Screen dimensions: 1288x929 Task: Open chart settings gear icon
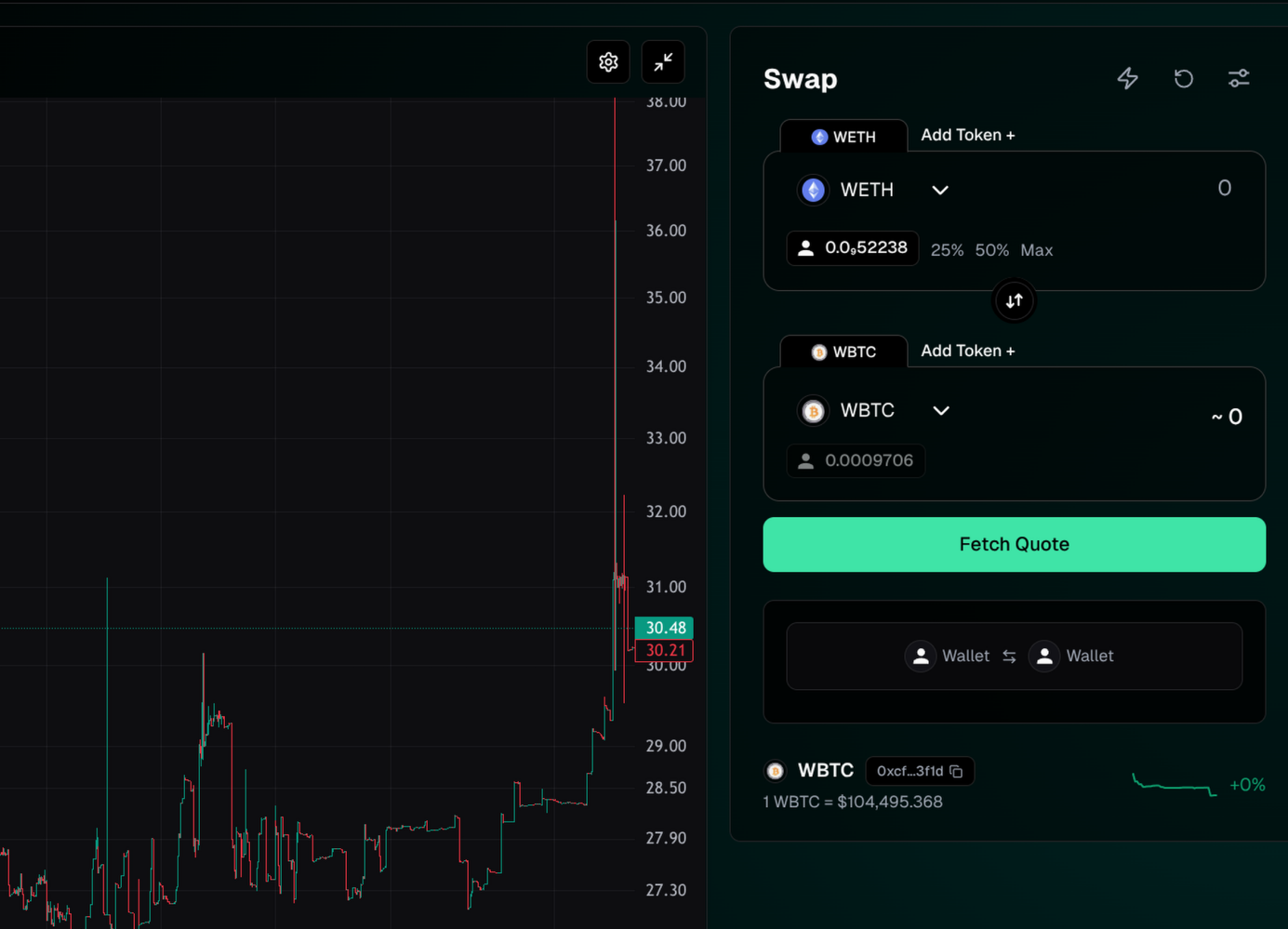[608, 62]
